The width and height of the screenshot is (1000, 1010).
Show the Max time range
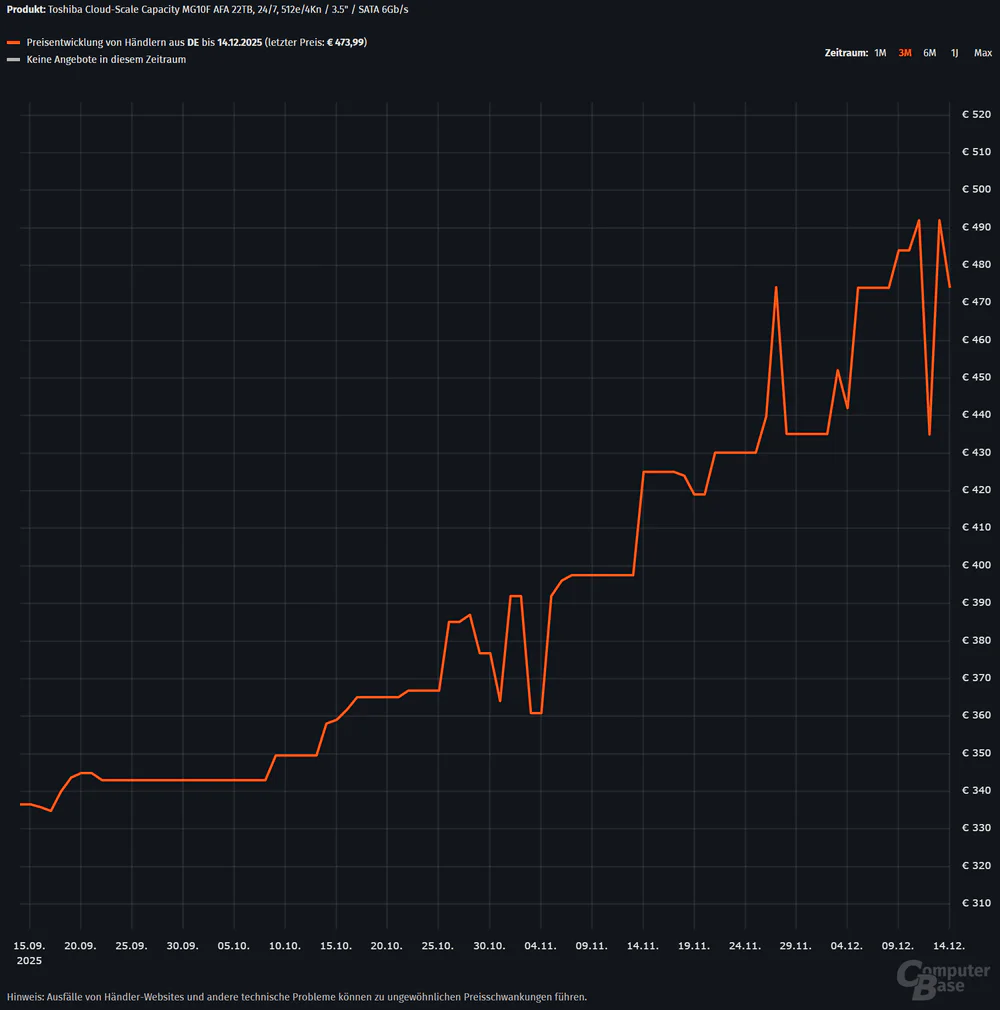(983, 52)
